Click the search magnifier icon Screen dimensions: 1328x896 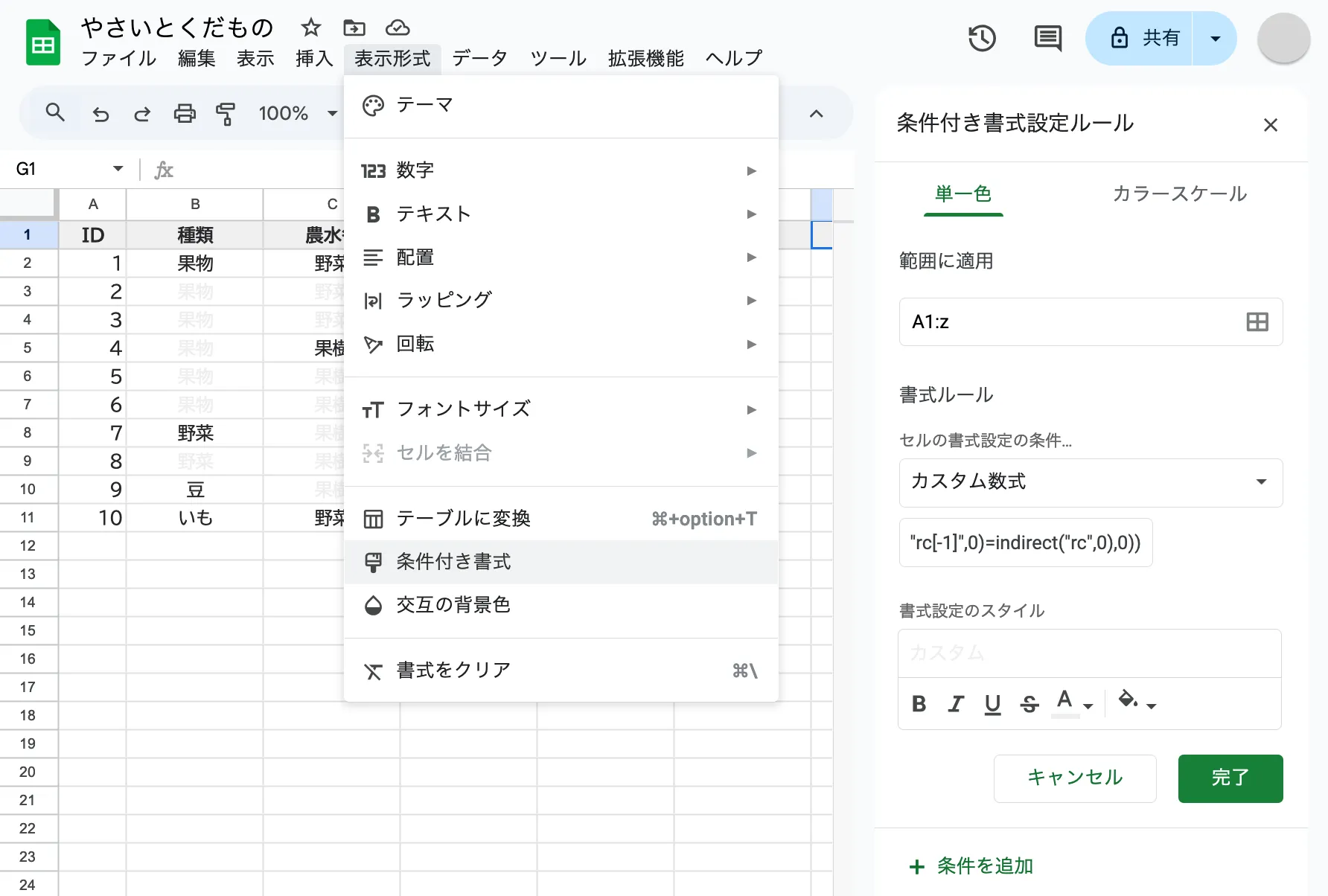pyautogui.click(x=55, y=113)
